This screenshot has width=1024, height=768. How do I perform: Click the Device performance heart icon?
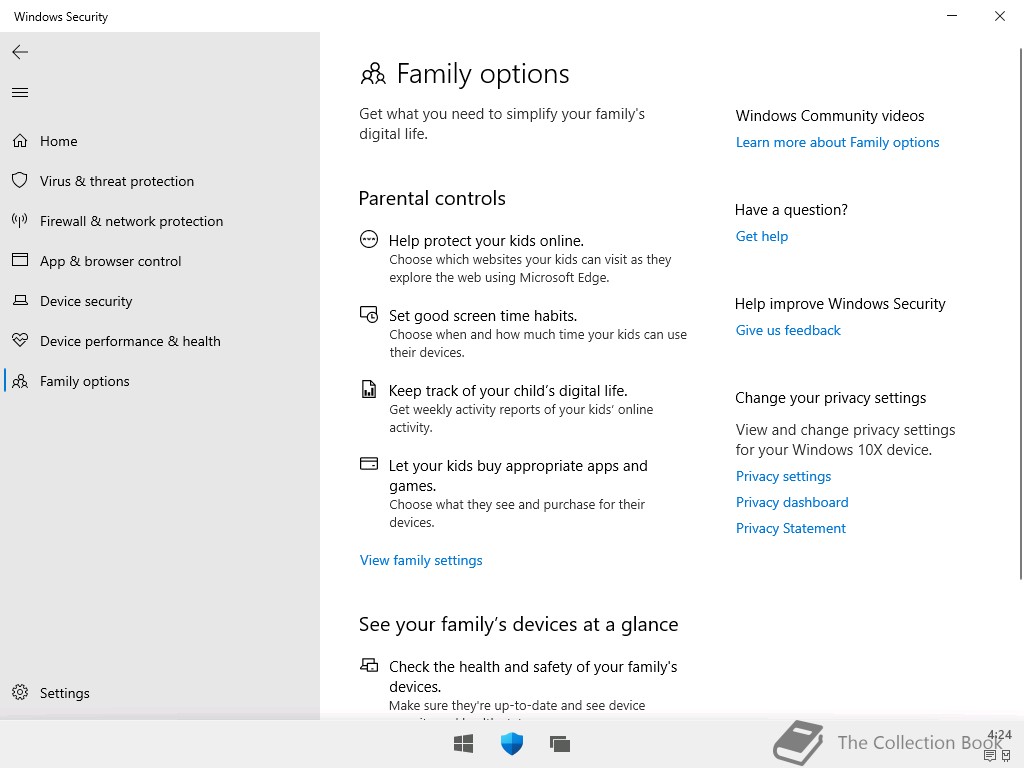pos(20,340)
